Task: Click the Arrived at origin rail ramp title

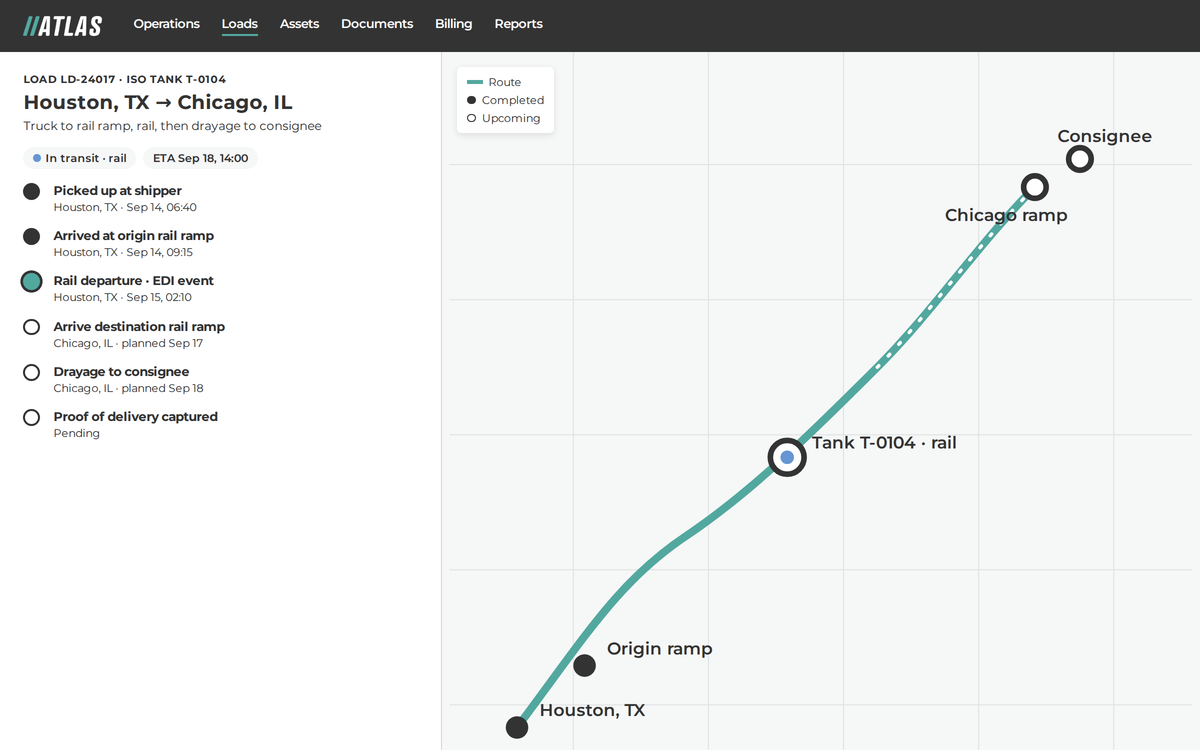Action: point(134,236)
